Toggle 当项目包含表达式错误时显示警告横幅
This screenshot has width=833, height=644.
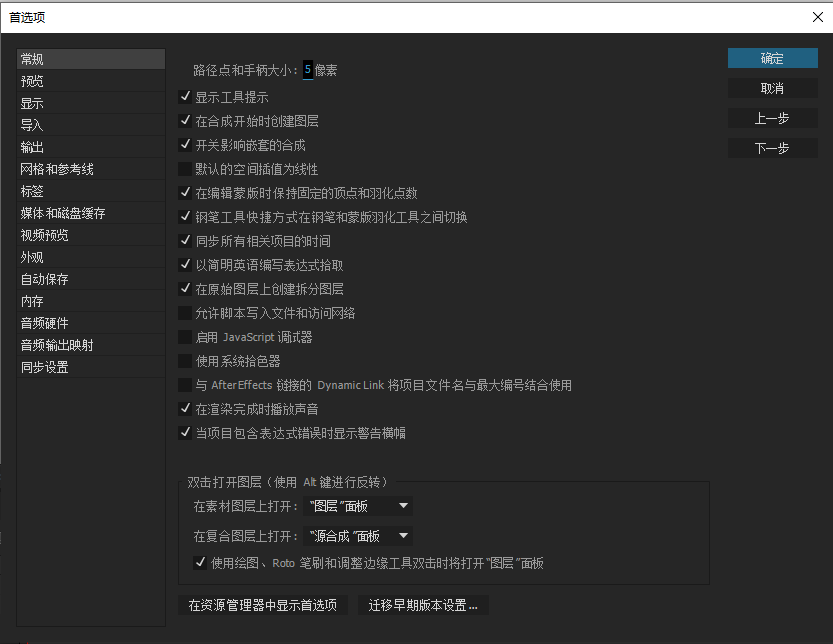[x=185, y=433]
